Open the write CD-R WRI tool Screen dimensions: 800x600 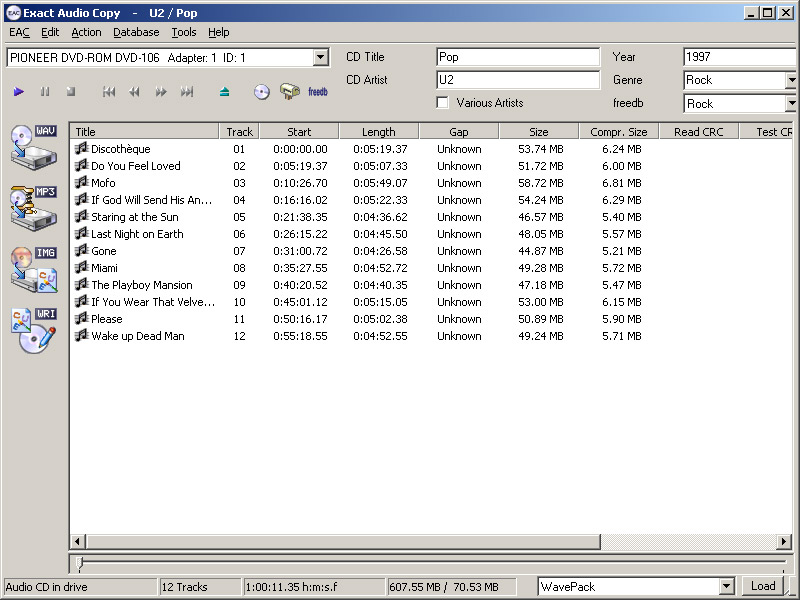pyautogui.click(x=34, y=331)
